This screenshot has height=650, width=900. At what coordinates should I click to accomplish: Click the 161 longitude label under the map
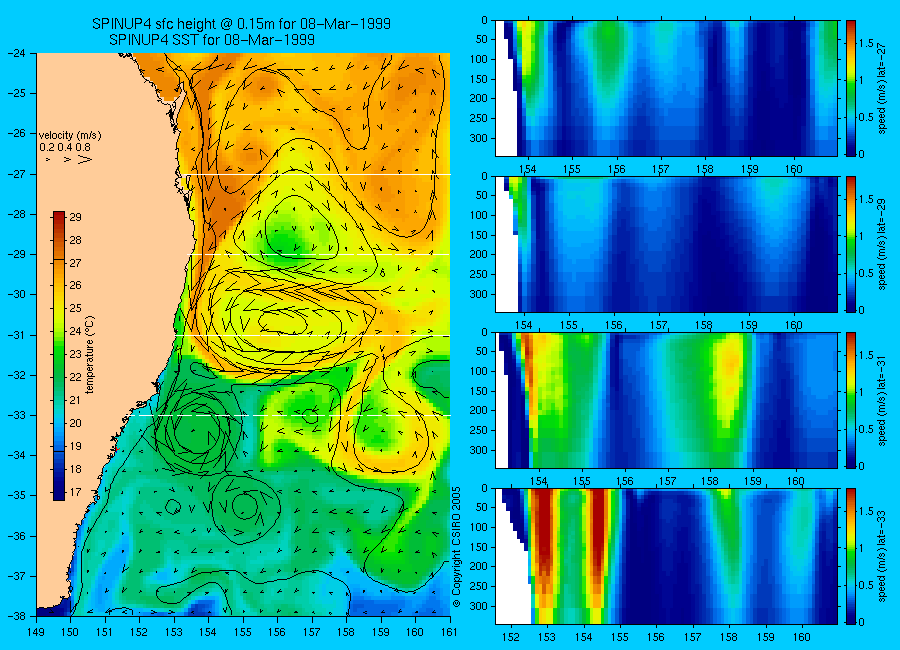point(449,632)
